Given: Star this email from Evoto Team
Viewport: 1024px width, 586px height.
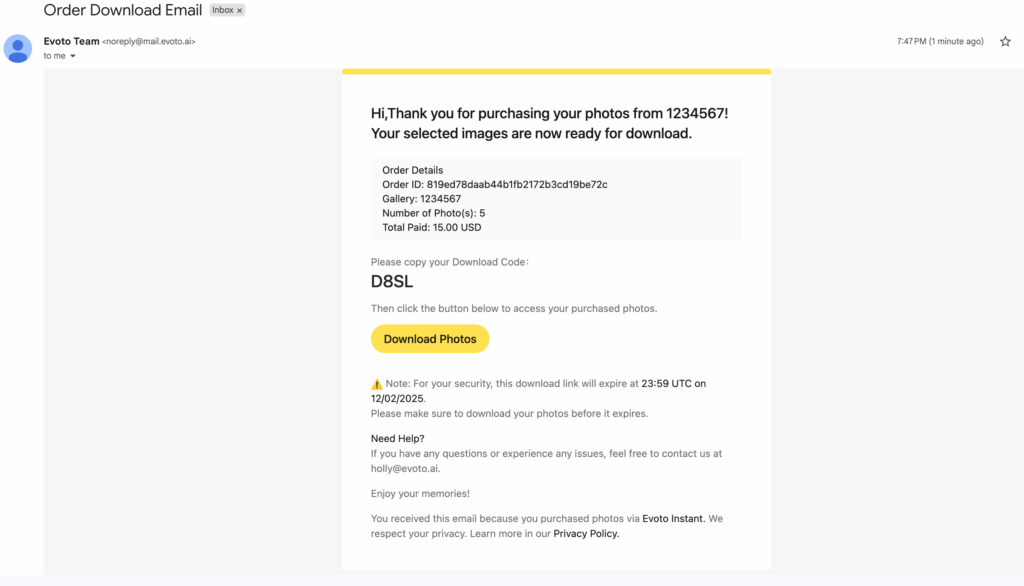Looking at the screenshot, I should (1005, 41).
